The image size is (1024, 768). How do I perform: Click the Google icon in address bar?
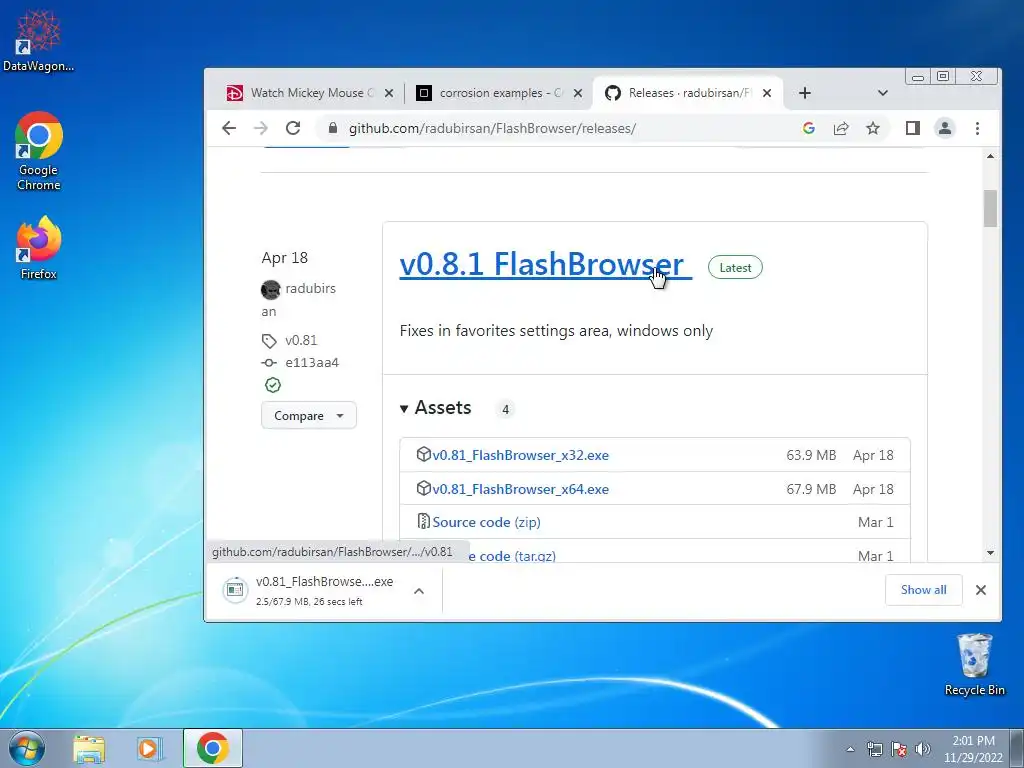tap(808, 129)
